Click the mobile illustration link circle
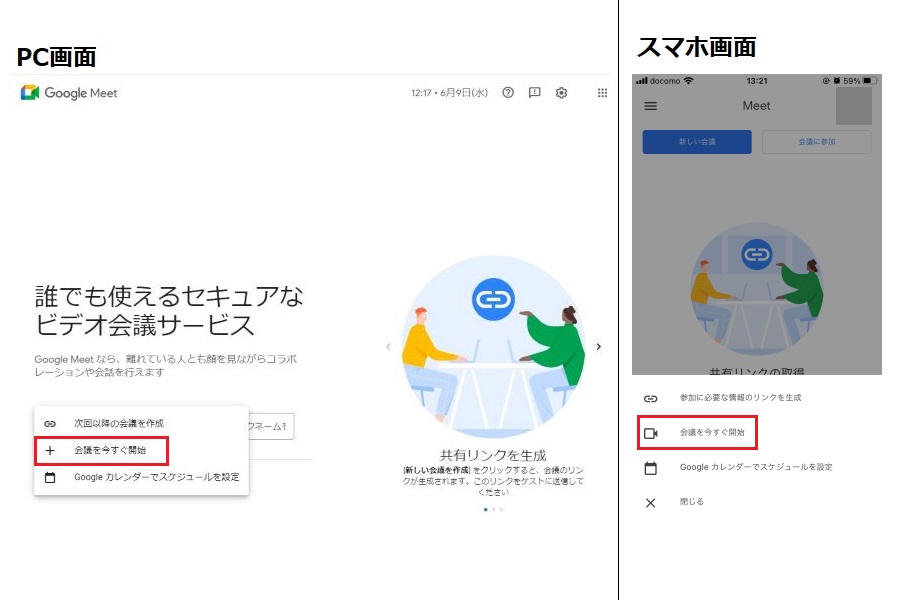The width and height of the screenshot is (900, 600). [x=757, y=254]
